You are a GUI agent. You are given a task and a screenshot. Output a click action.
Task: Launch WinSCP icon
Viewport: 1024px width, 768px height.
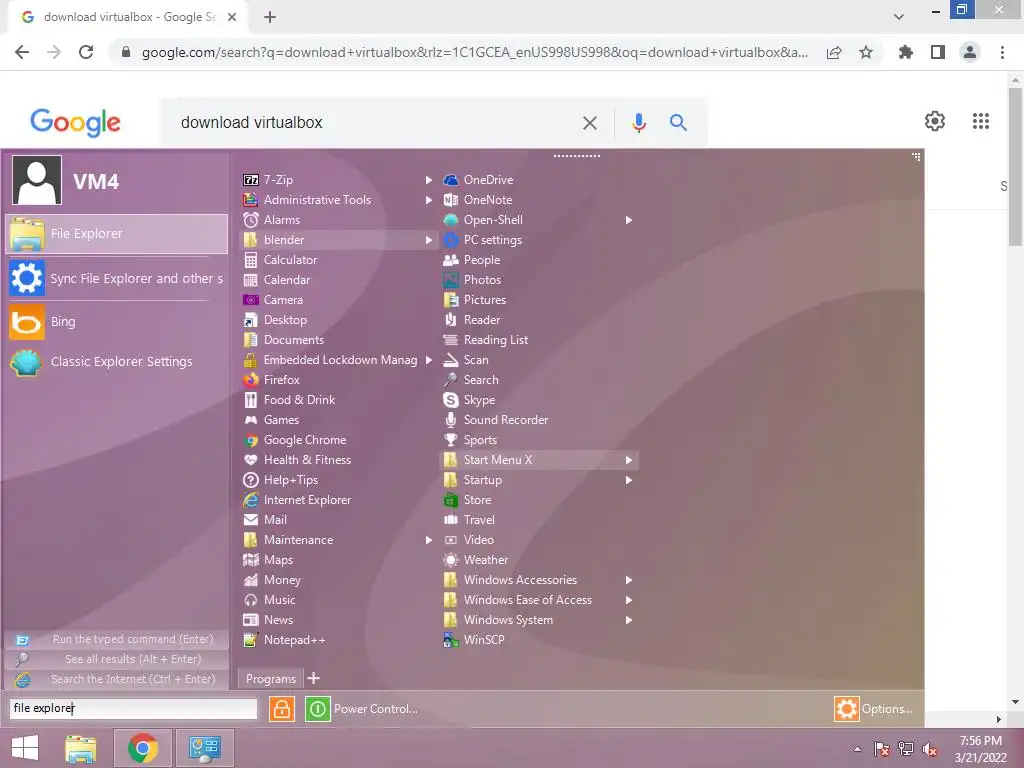click(451, 640)
